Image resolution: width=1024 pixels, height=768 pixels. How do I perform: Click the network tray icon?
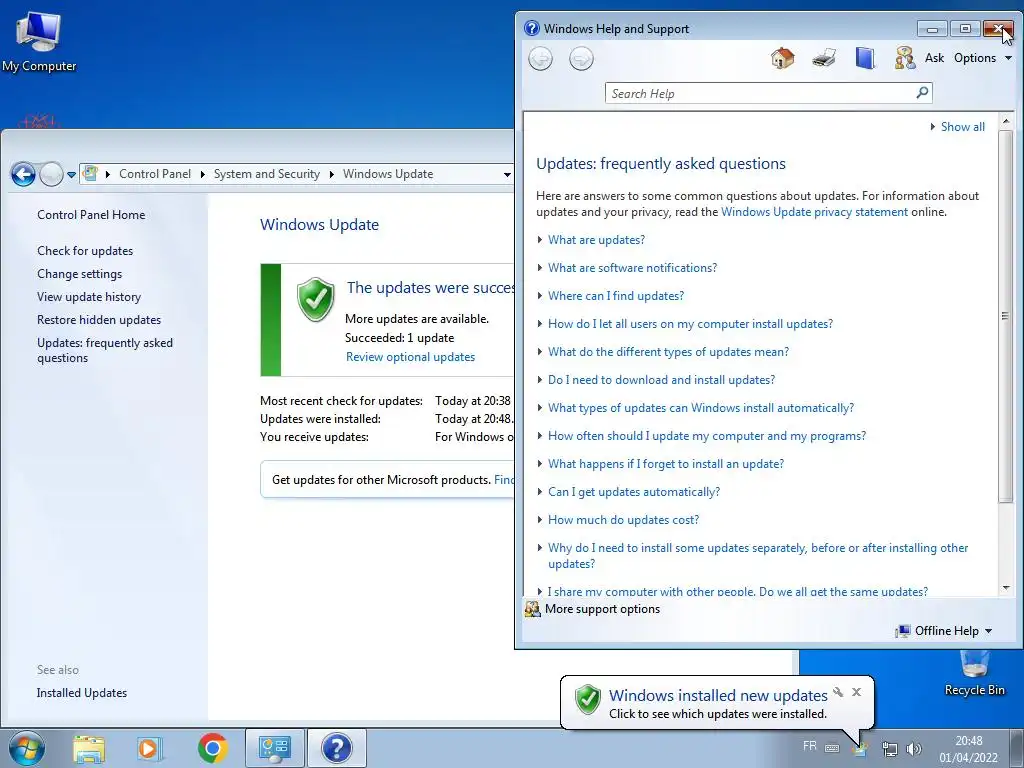[x=889, y=748]
